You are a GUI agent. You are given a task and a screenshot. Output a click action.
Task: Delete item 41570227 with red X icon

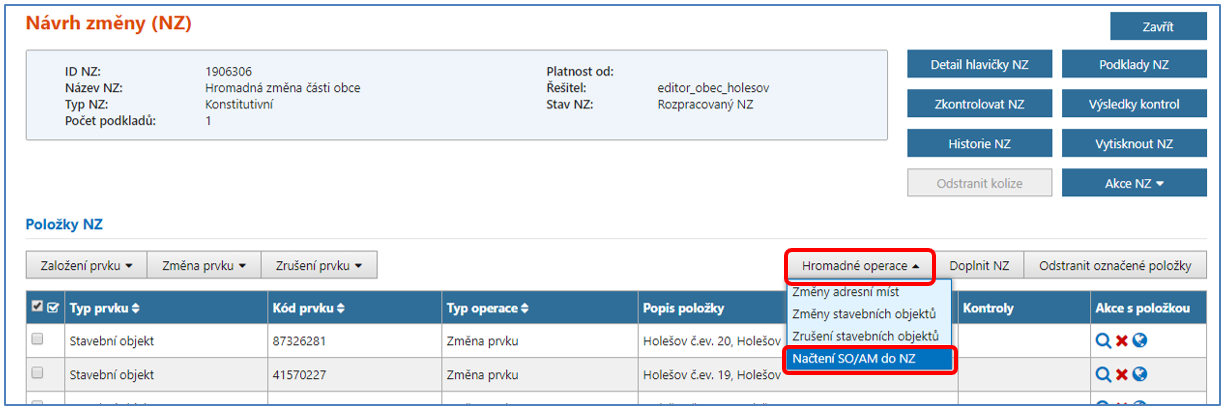[x=1121, y=374]
